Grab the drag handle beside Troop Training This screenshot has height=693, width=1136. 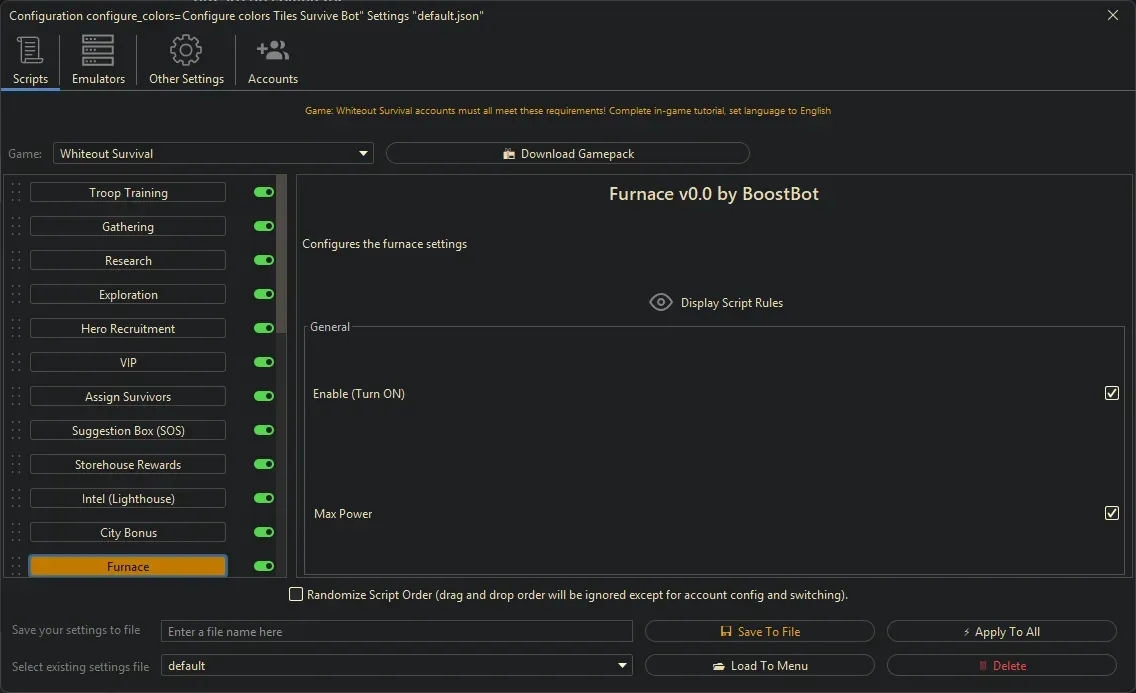(16, 193)
